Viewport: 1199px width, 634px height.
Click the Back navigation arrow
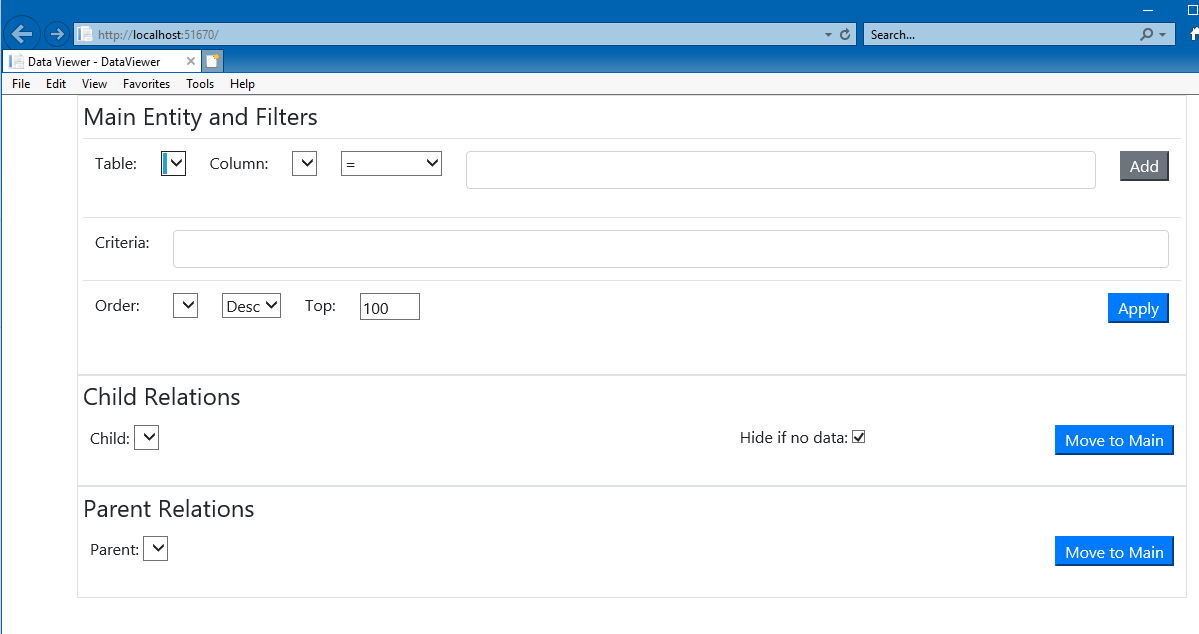click(21, 33)
